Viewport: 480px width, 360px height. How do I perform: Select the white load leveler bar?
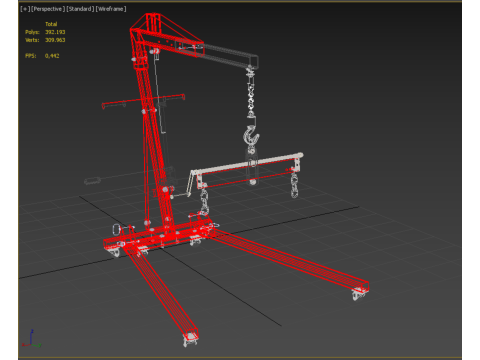247,165
